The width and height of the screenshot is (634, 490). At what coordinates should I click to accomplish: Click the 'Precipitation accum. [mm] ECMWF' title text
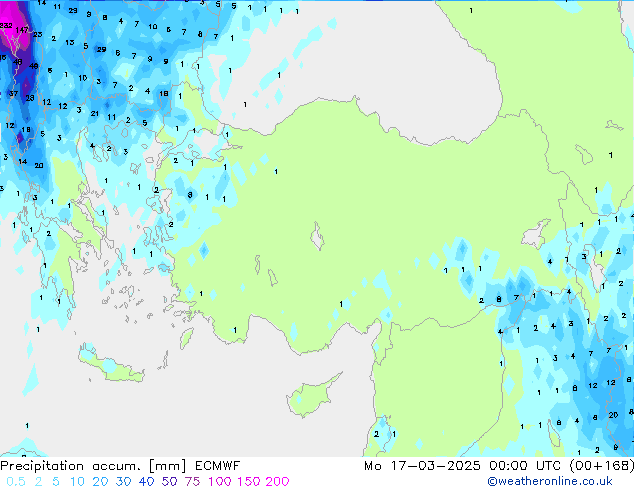coord(120,466)
